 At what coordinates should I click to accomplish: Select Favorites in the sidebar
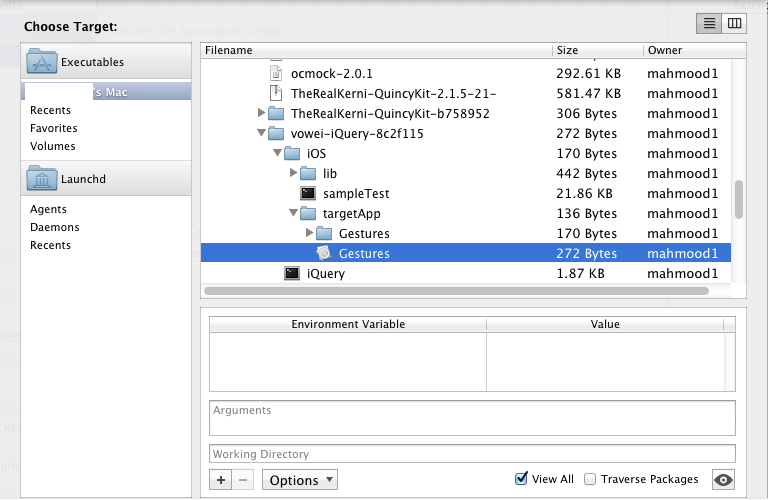(54, 128)
